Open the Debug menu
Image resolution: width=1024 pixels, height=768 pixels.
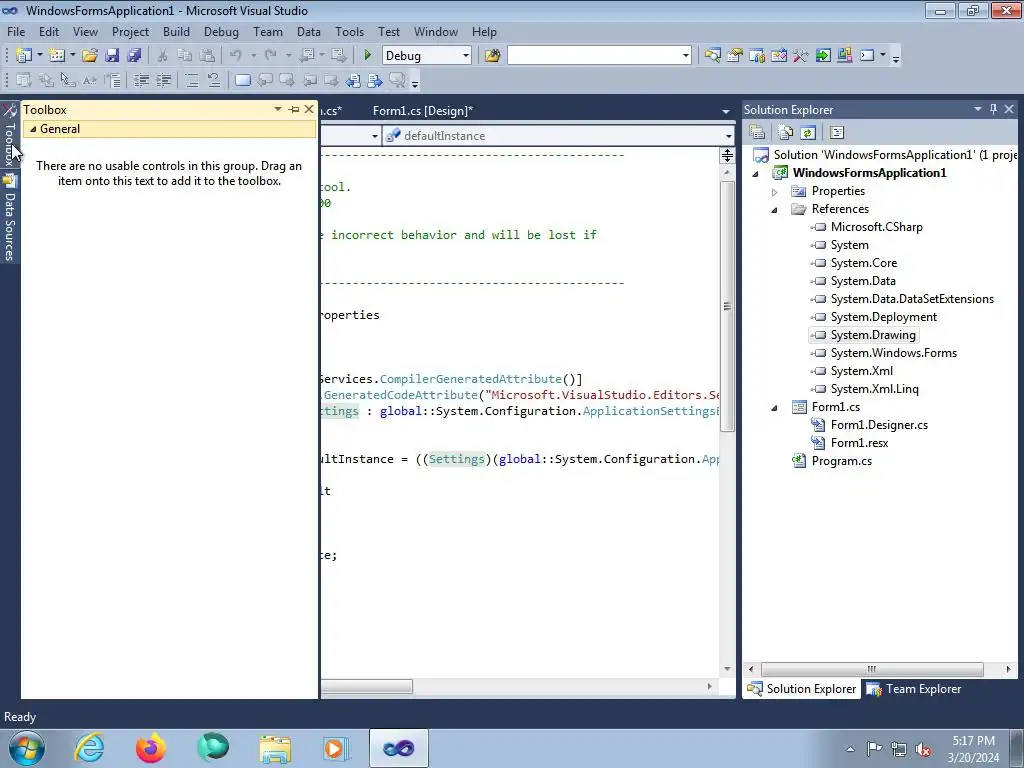[x=221, y=31]
